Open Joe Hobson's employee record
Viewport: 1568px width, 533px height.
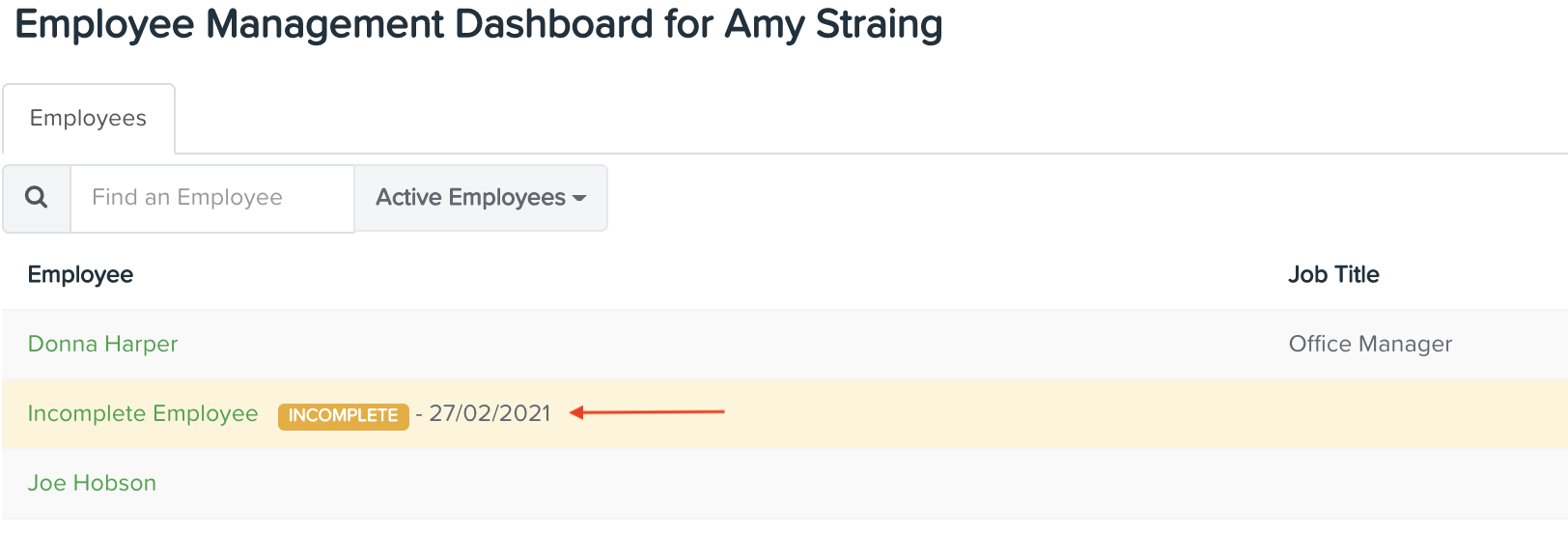92,483
